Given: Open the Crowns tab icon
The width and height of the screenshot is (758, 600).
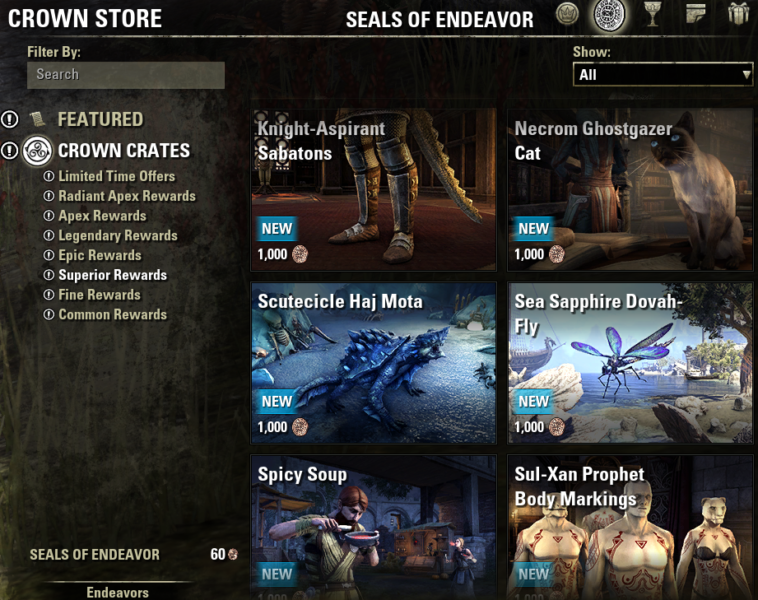Looking at the screenshot, I should point(567,14).
